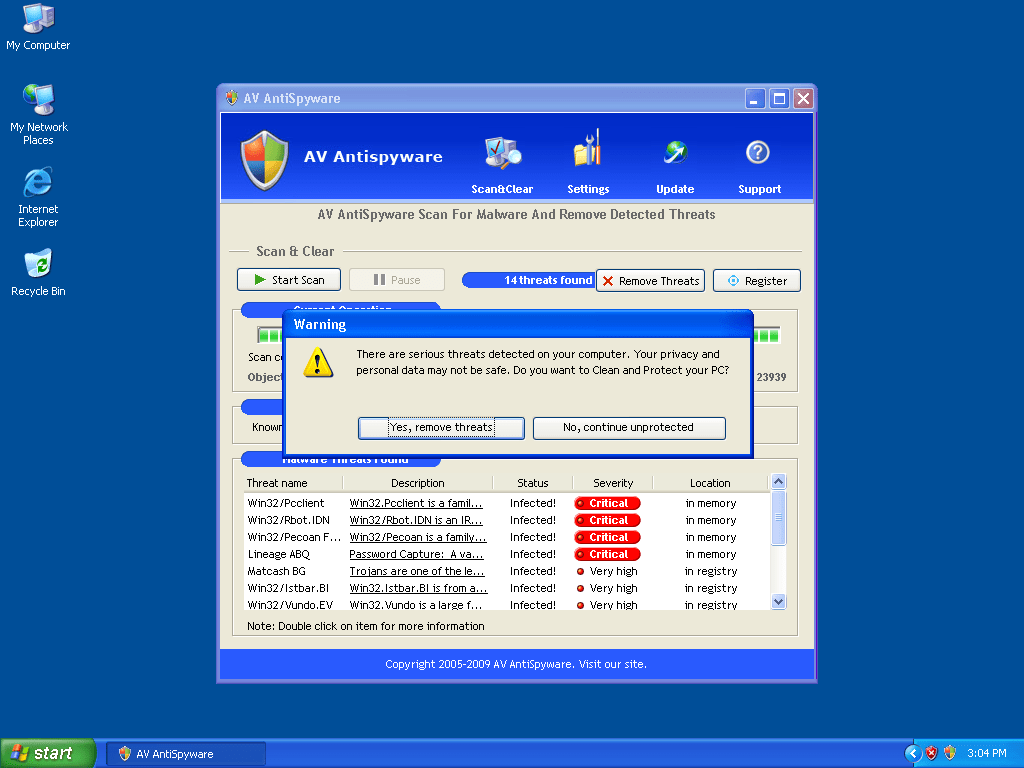This screenshot has height=768, width=1024.
Task: Select My Network Places icon
Action: [x=38, y=101]
